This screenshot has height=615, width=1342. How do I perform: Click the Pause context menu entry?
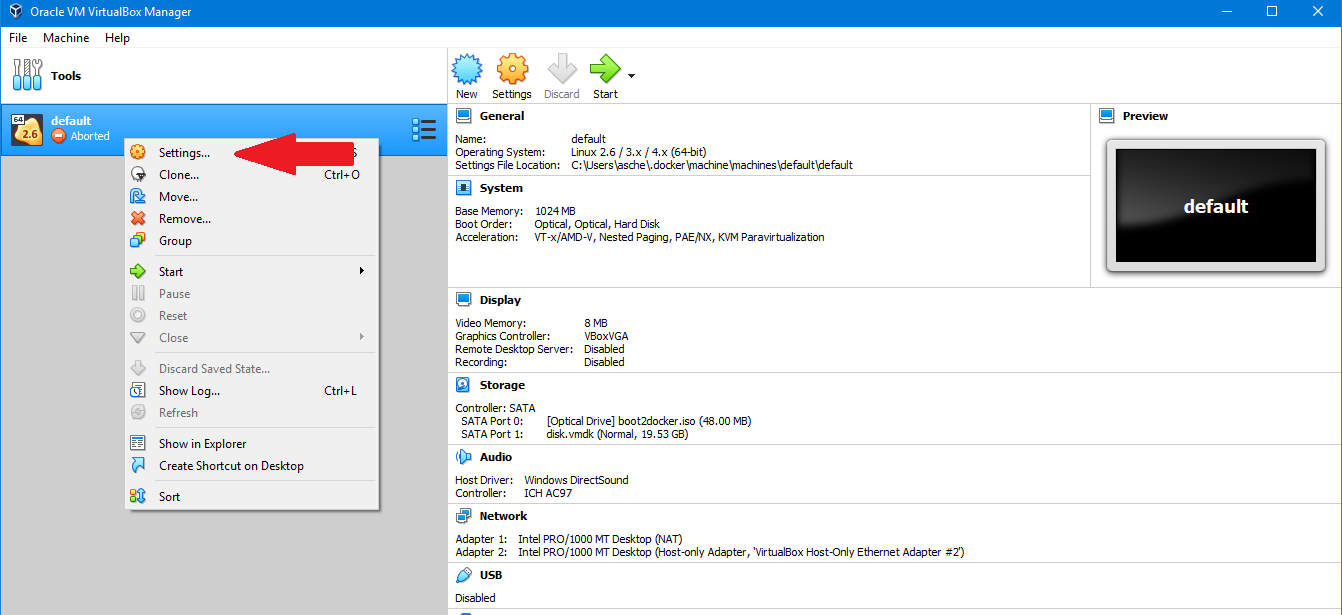click(252, 294)
